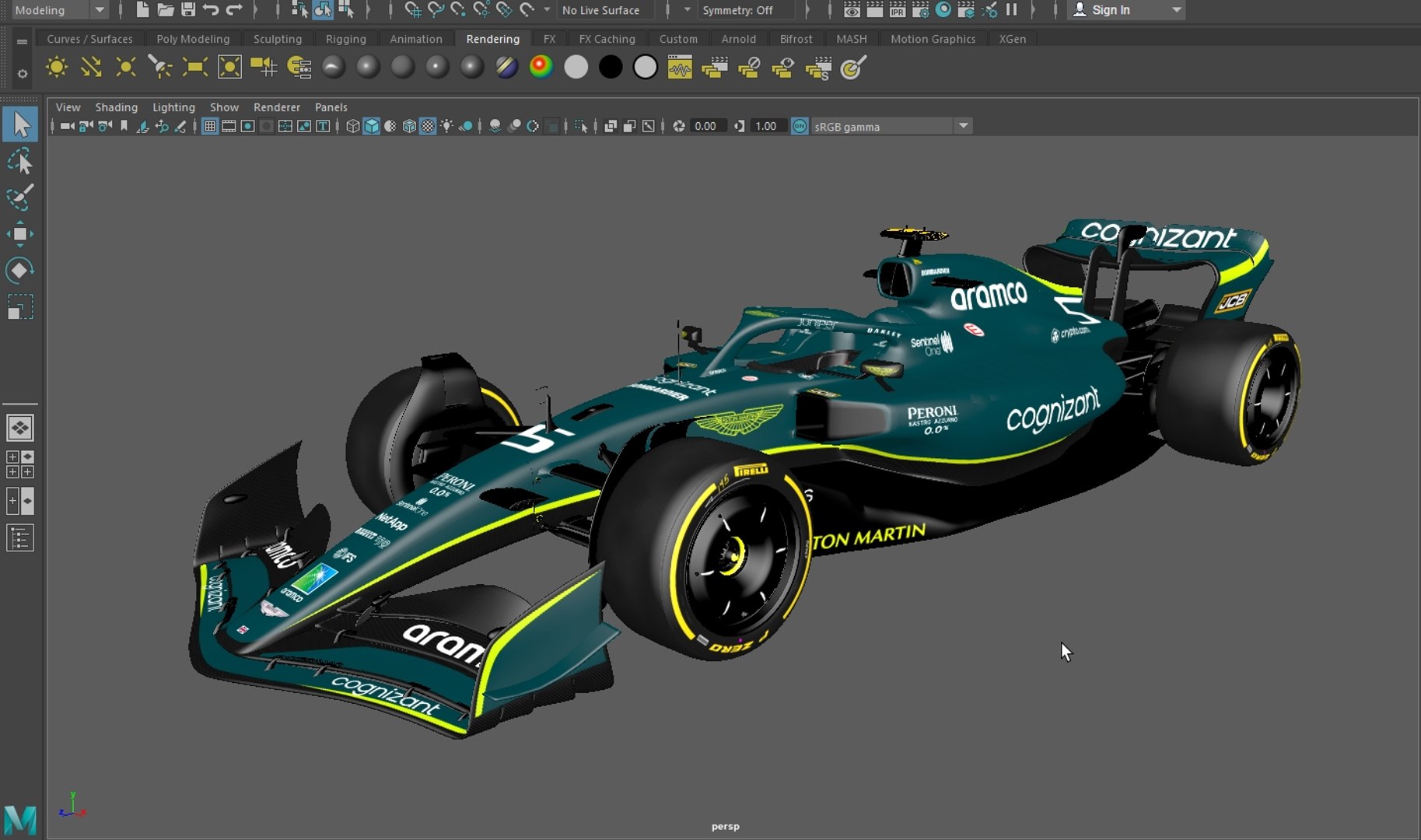Toggle the viewport grid display

click(209, 126)
